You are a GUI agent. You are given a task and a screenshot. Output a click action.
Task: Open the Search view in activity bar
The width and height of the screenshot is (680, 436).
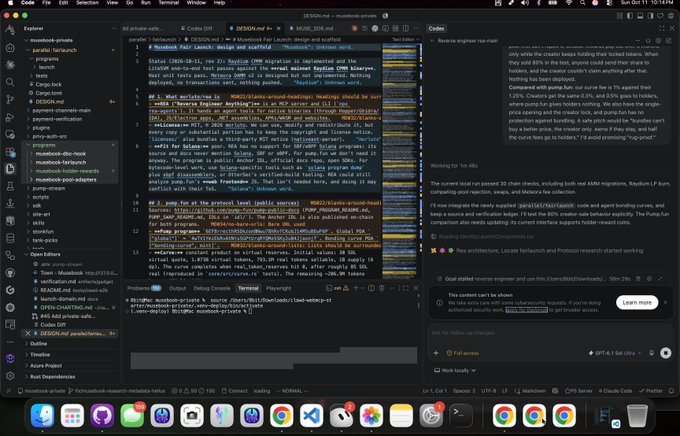click(x=10, y=82)
